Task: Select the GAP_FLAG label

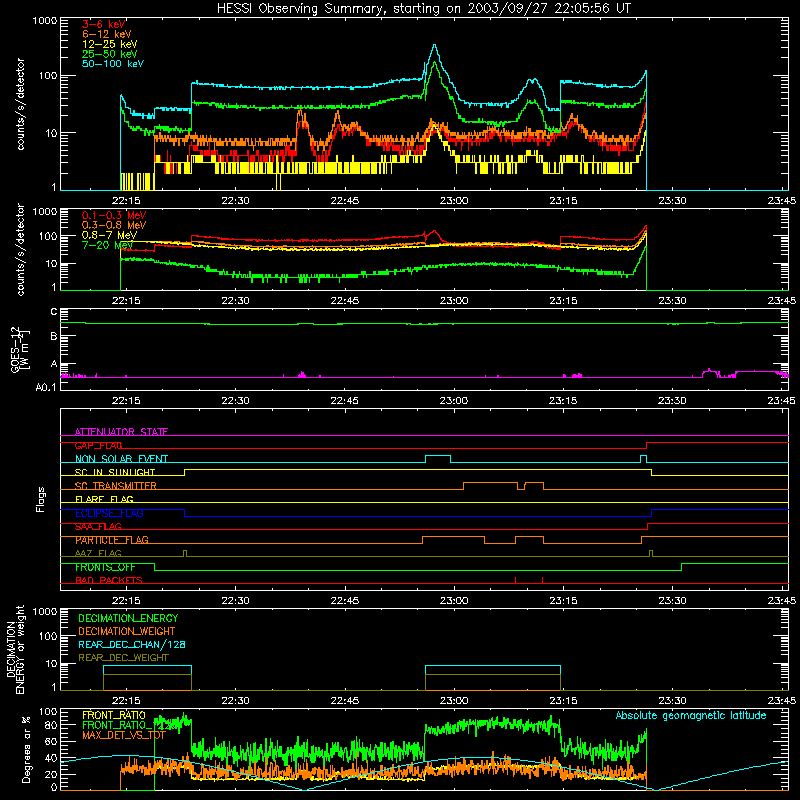Action: point(98,445)
